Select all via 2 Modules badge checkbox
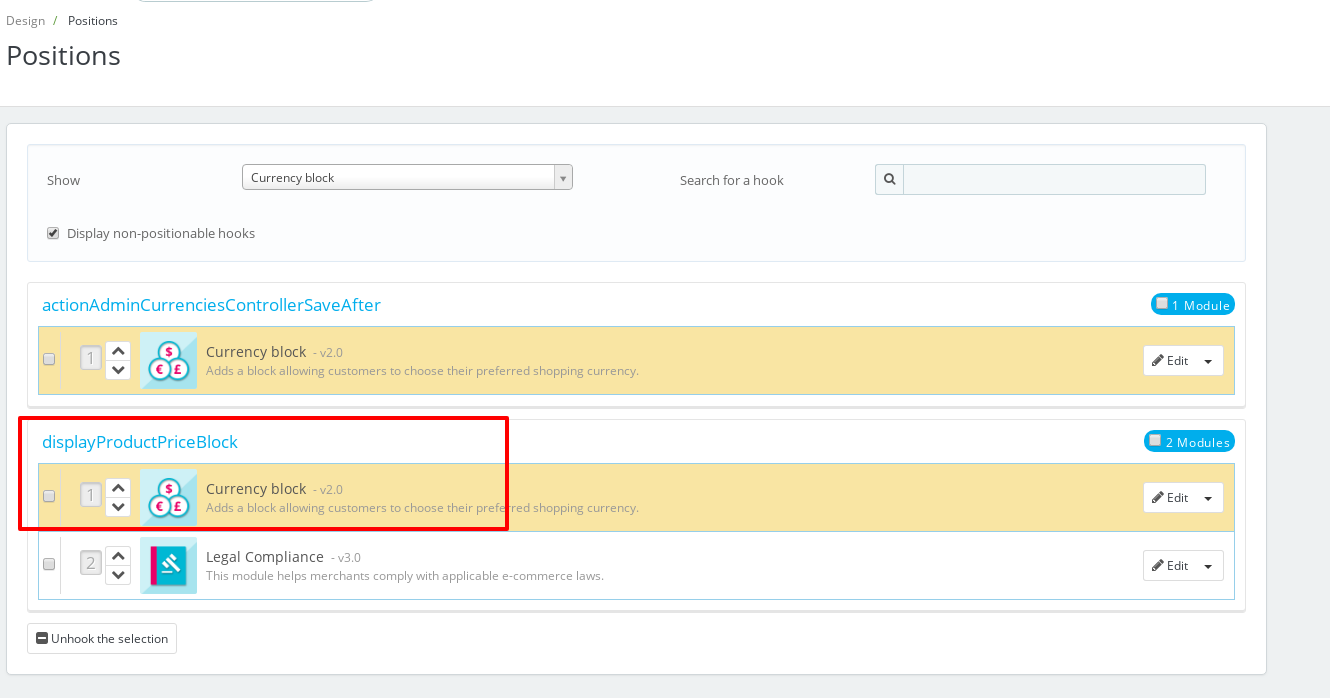Viewport: 1330px width, 698px height. [x=1155, y=440]
